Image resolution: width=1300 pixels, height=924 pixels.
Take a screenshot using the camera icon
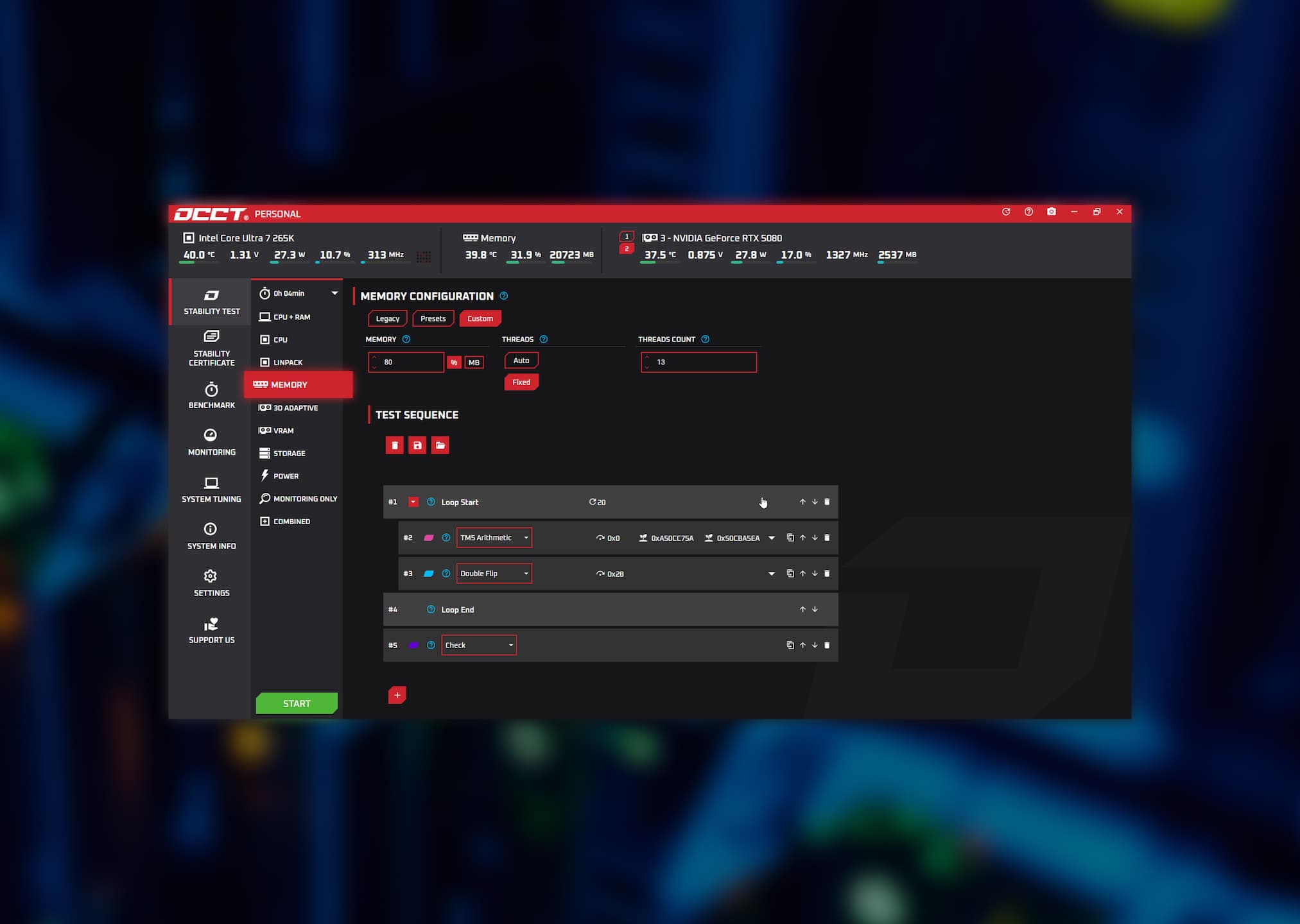tap(1052, 212)
